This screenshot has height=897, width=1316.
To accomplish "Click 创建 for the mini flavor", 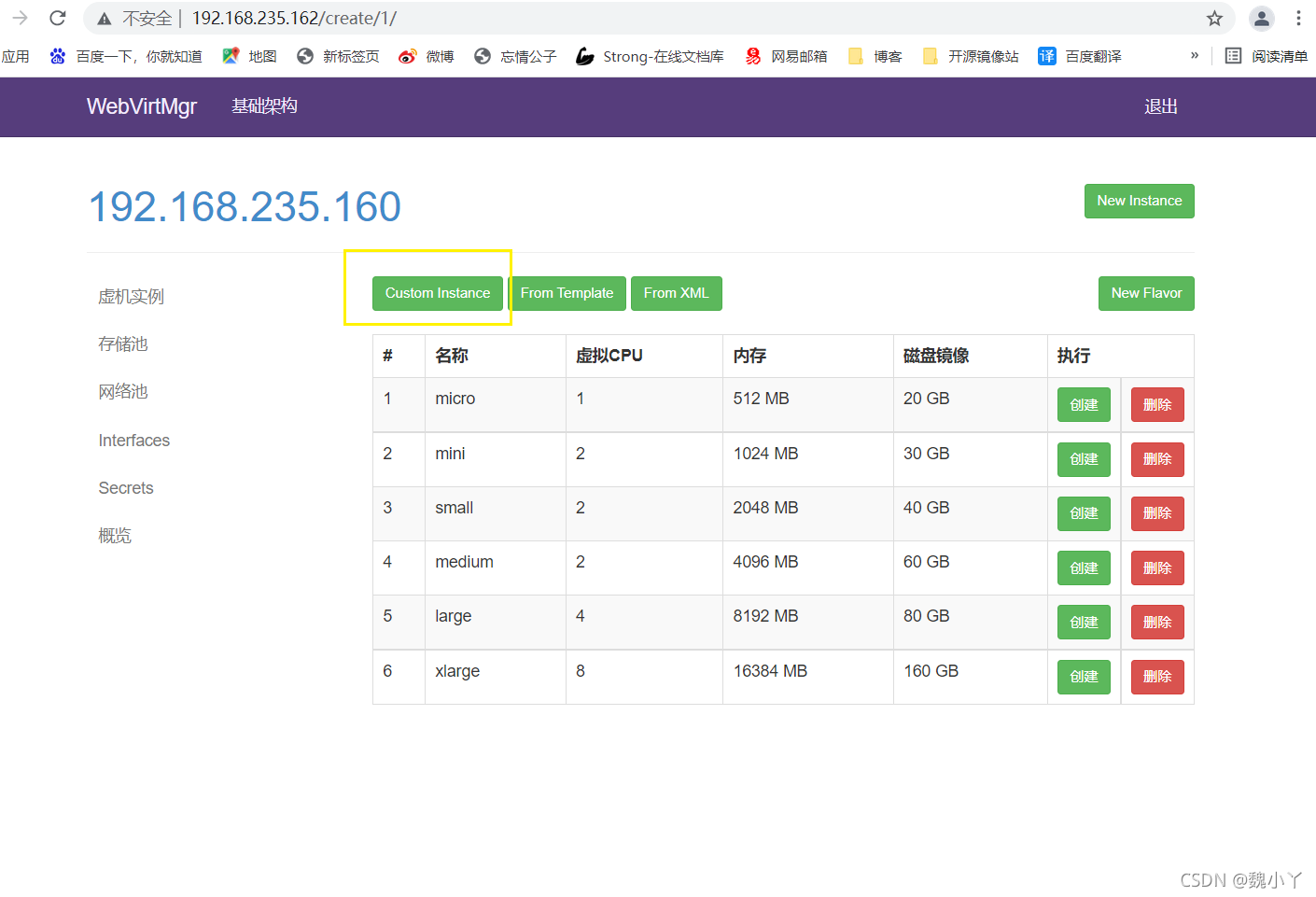I will 1084,459.
